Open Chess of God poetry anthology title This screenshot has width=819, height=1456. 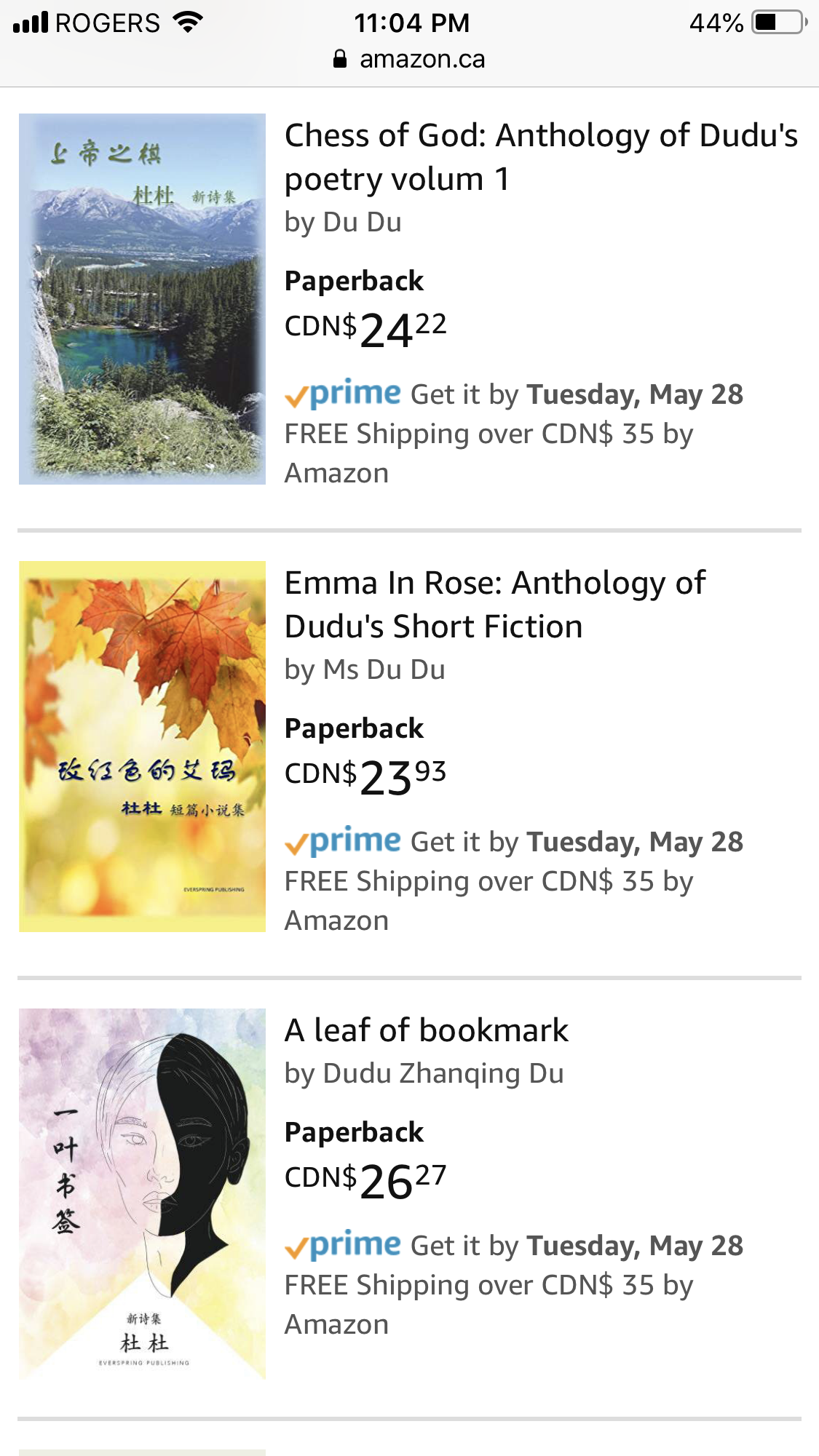[x=541, y=157]
